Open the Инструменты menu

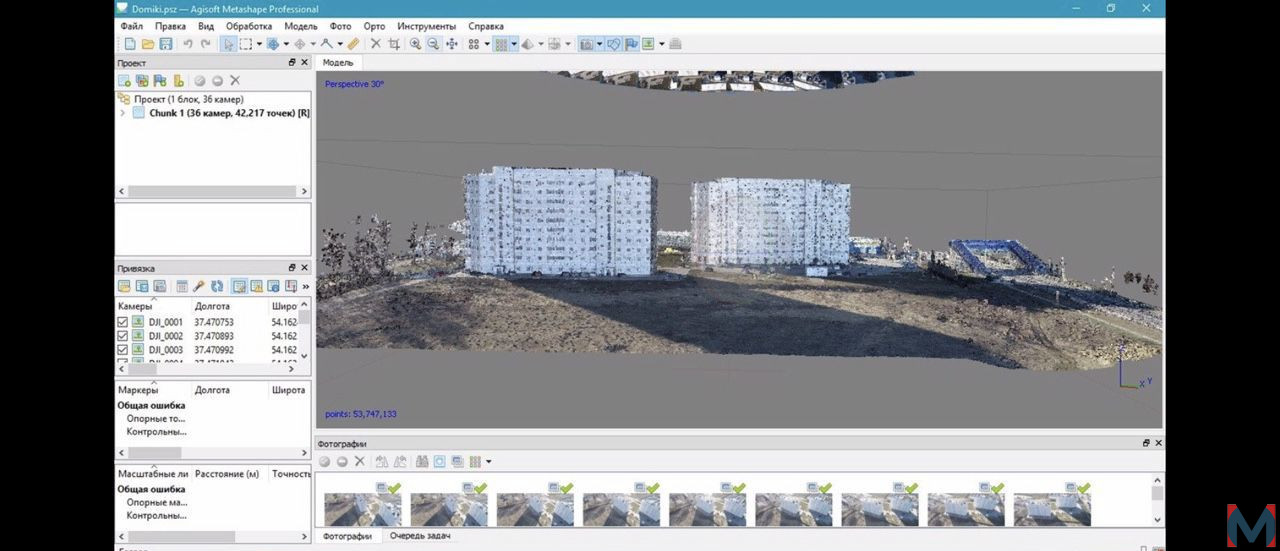[428, 26]
